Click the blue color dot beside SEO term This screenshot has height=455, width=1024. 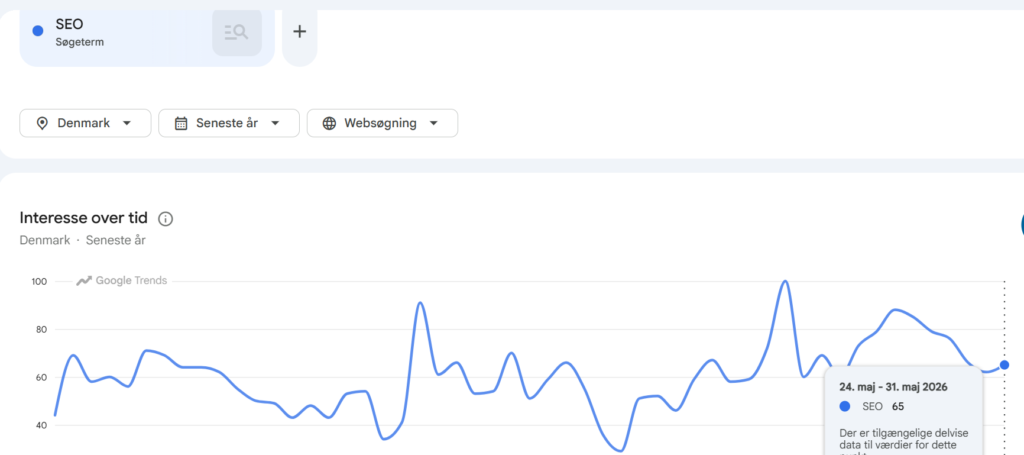(x=38, y=31)
